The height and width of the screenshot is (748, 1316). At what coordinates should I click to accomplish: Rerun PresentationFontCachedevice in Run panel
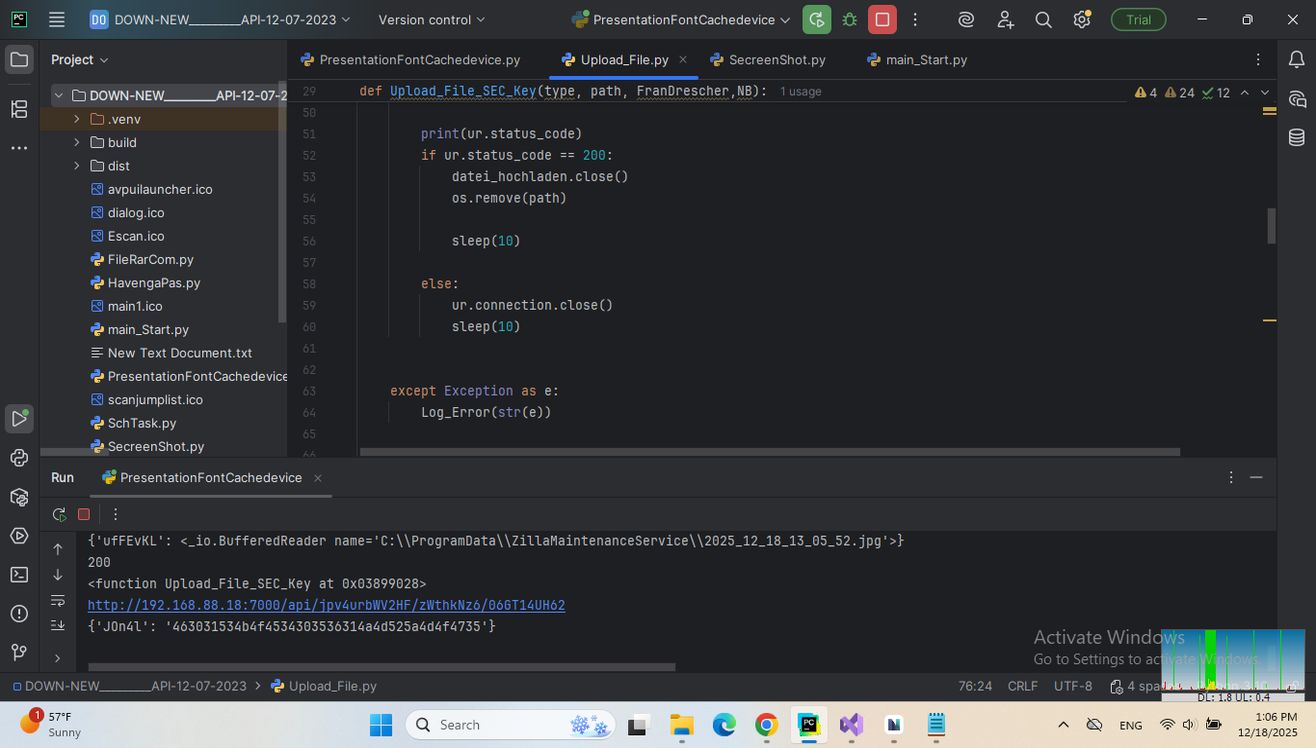(x=59, y=514)
